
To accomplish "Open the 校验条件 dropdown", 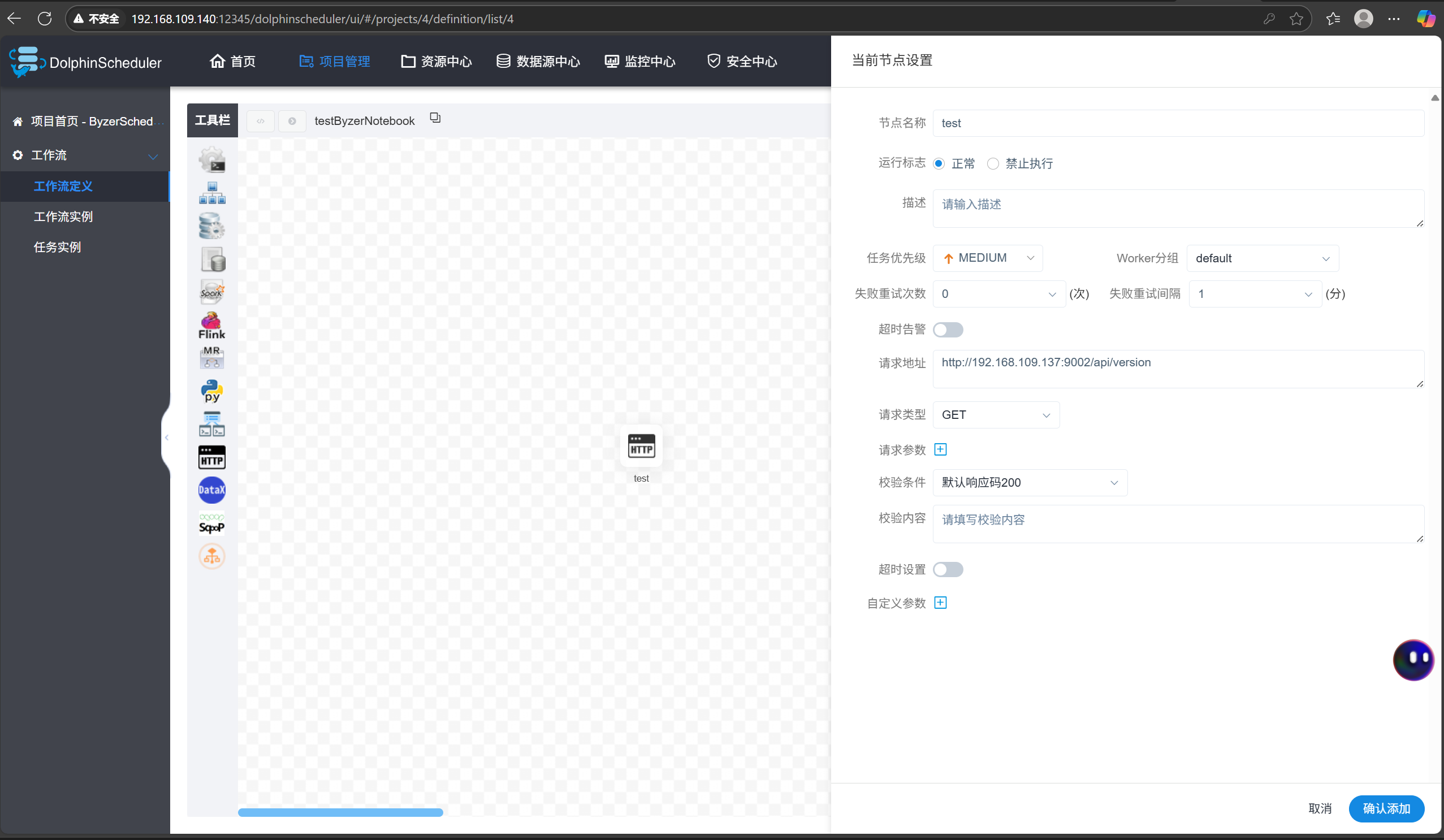I will click(1030, 482).
